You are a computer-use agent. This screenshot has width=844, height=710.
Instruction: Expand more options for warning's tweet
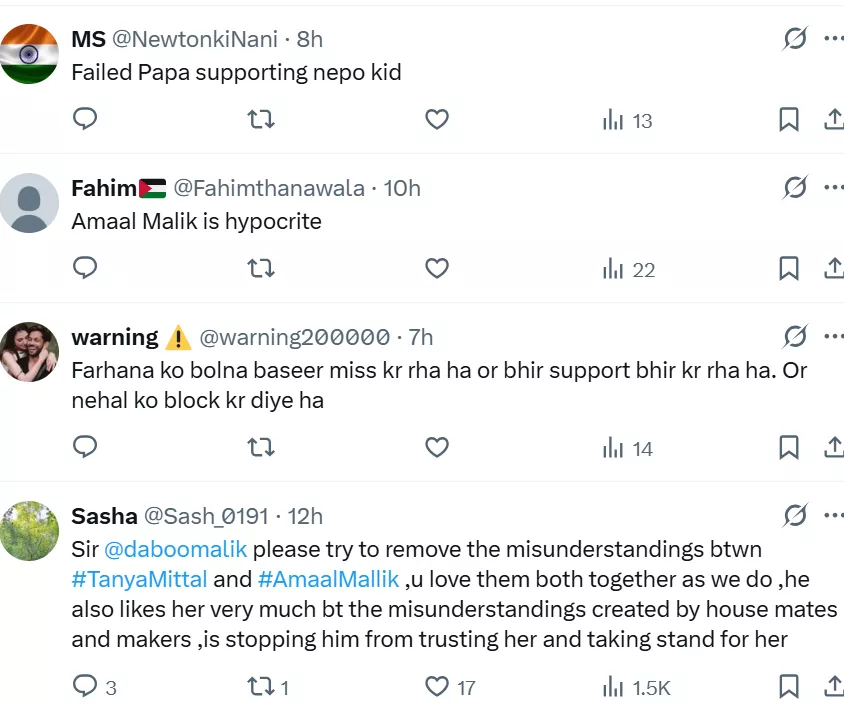point(833,337)
